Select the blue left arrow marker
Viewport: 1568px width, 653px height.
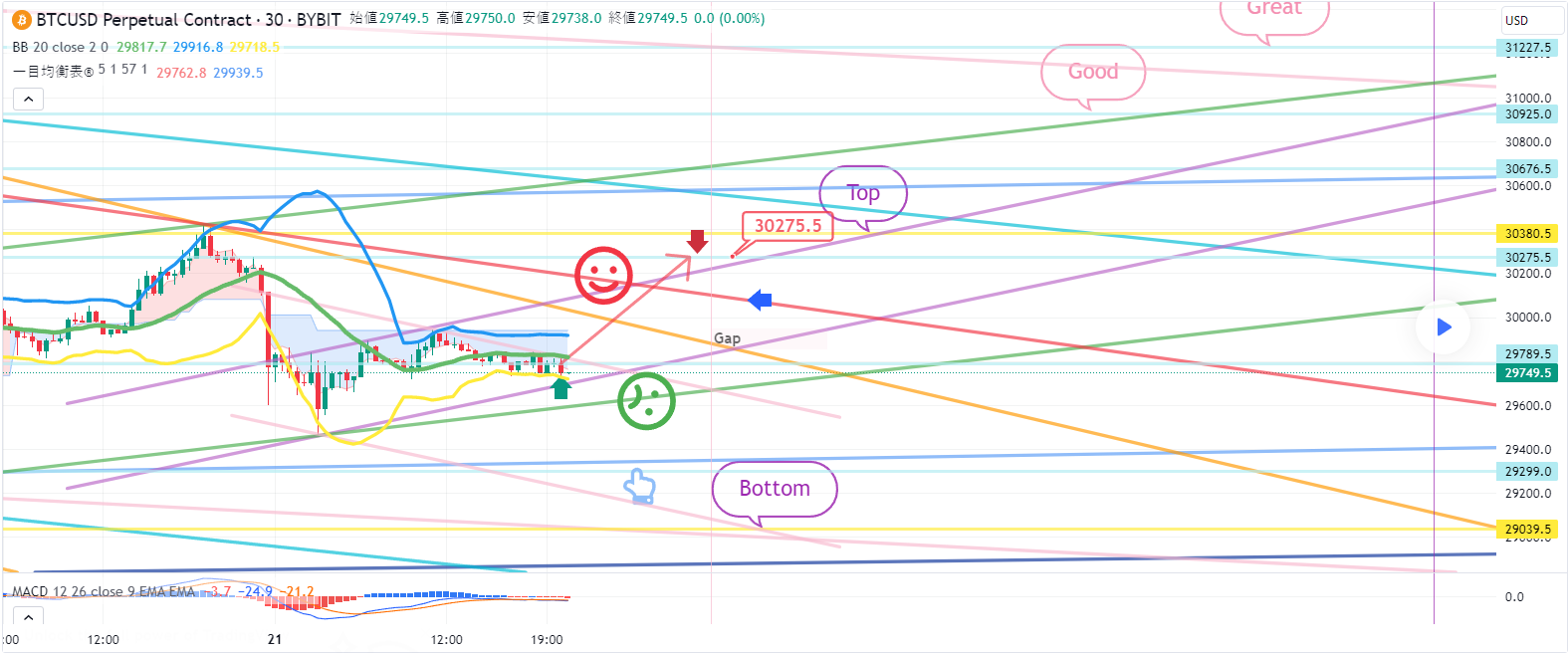click(x=760, y=300)
